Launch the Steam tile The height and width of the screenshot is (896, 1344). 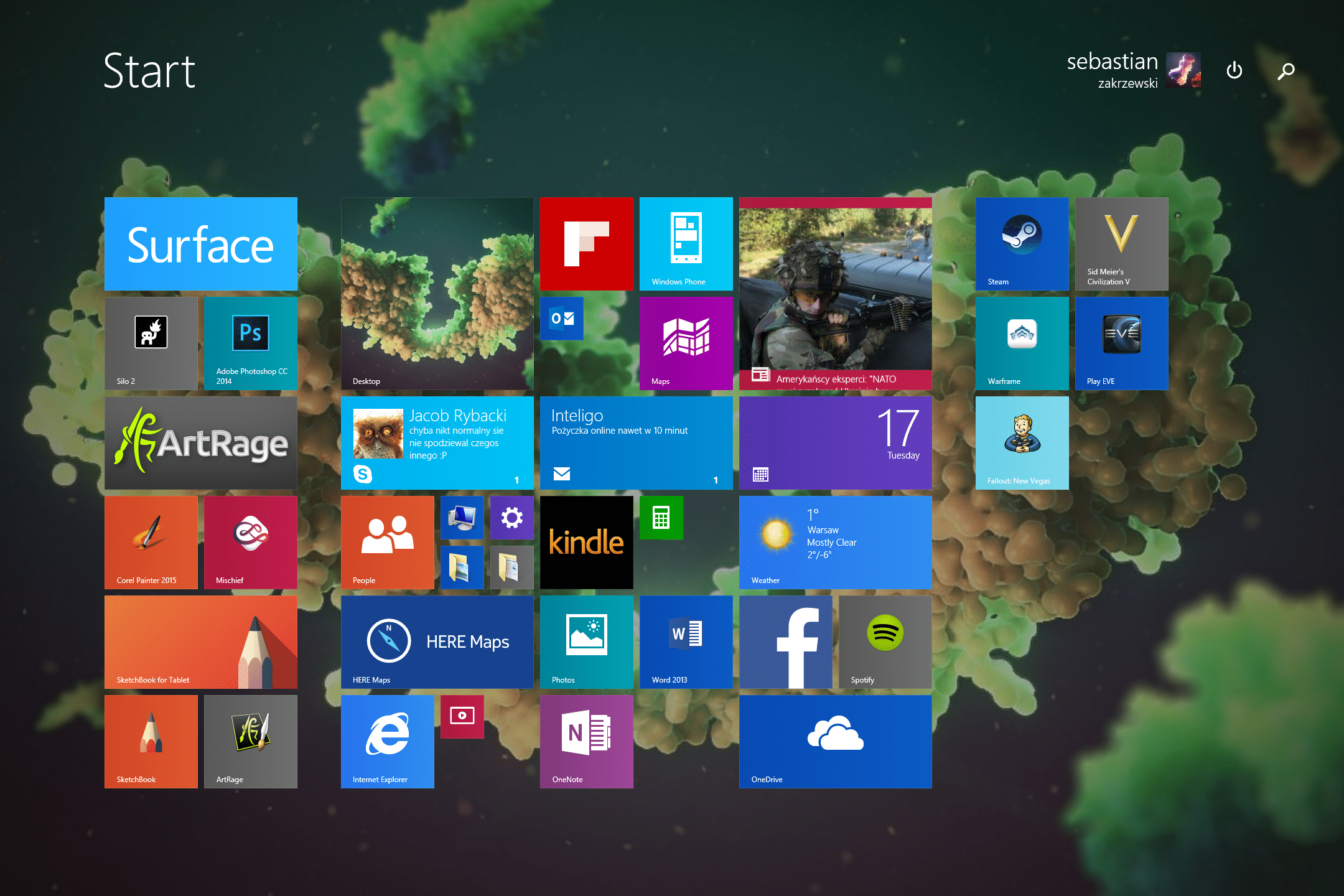coord(1022,244)
